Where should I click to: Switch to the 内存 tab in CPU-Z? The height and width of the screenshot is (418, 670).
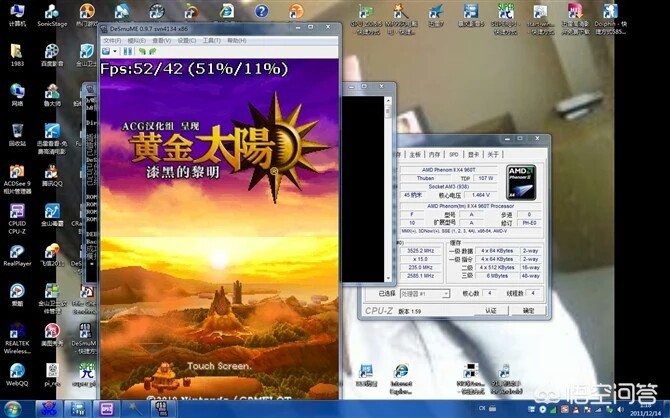[435, 154]
